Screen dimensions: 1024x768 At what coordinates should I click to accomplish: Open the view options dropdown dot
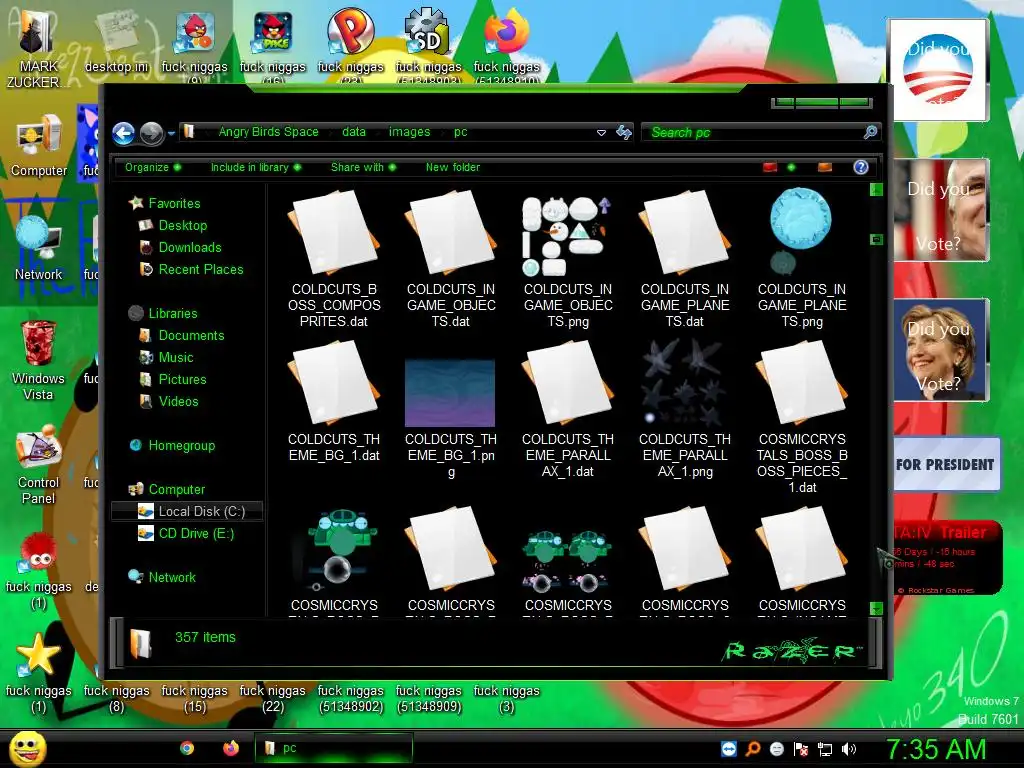[792, 167]
